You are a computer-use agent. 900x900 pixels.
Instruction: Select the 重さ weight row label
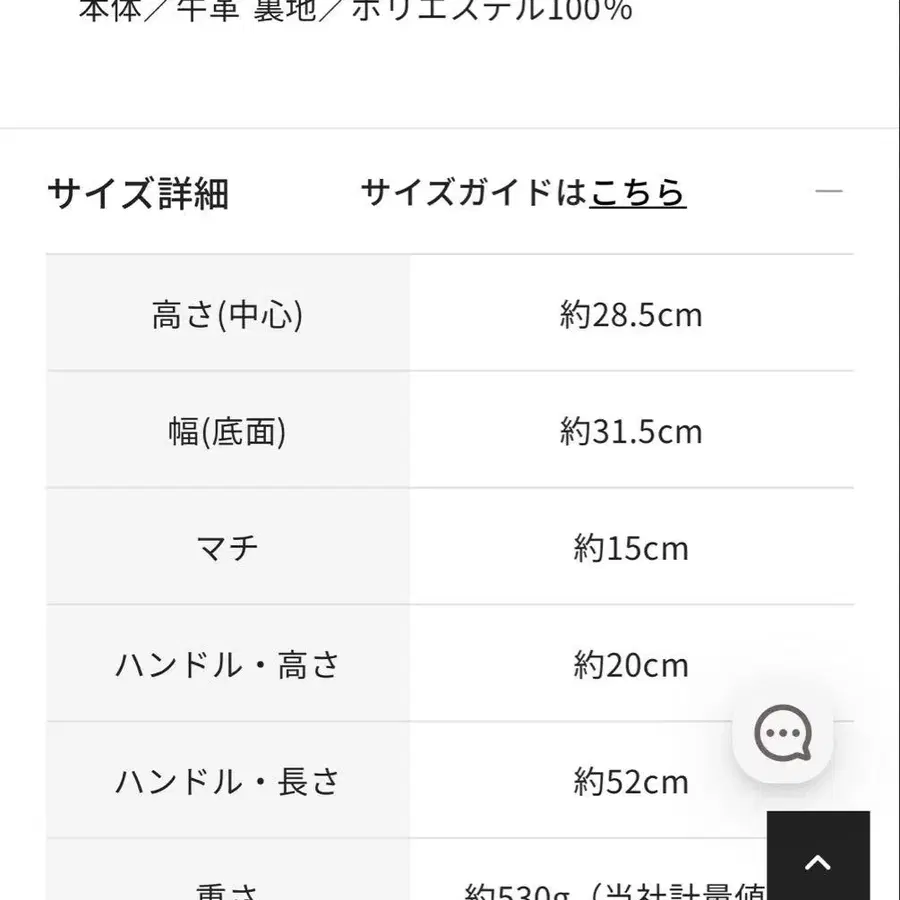[x=227, y=890]
